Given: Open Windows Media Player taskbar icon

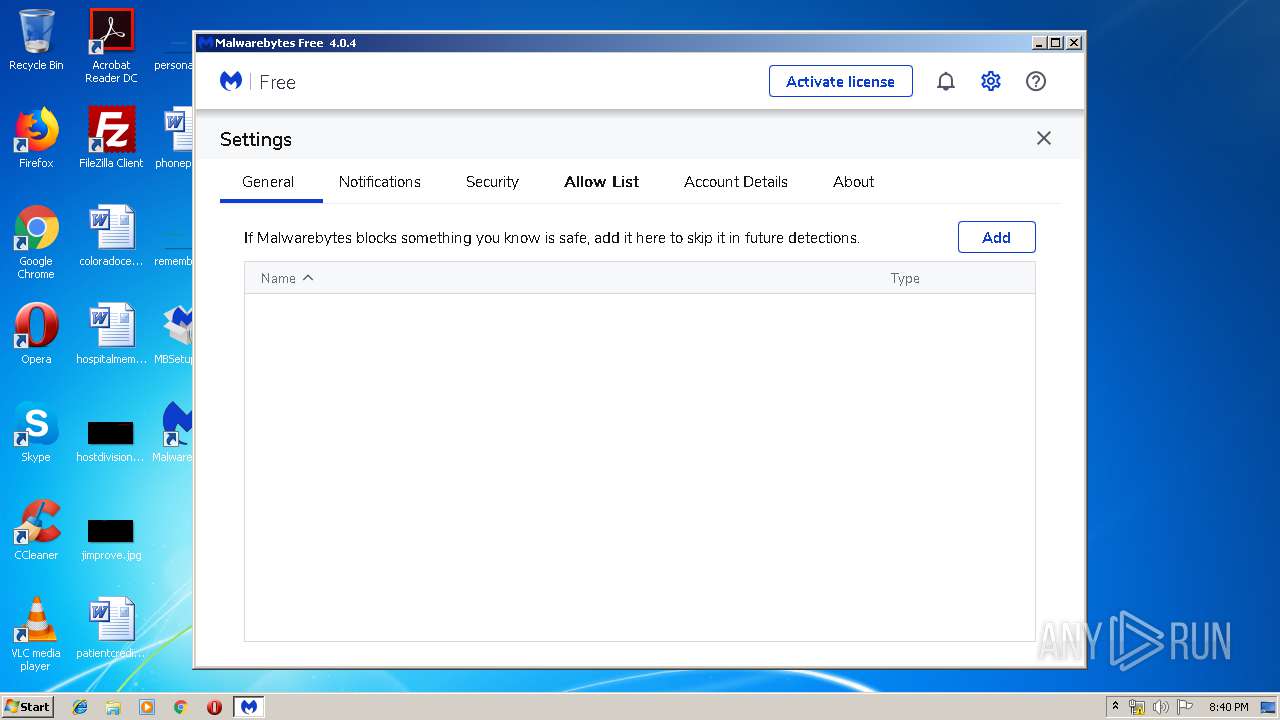Looking at the screenshot, I should (147, 707).
